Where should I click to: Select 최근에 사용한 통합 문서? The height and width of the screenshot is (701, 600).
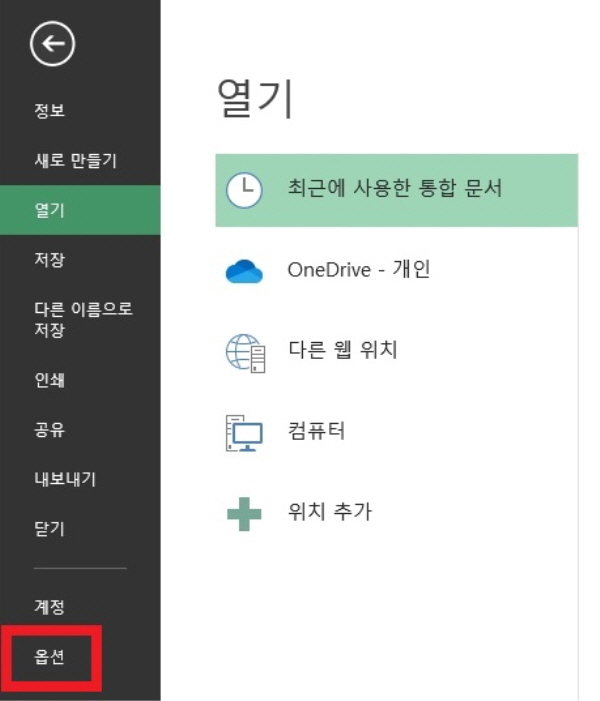point(395,188)
